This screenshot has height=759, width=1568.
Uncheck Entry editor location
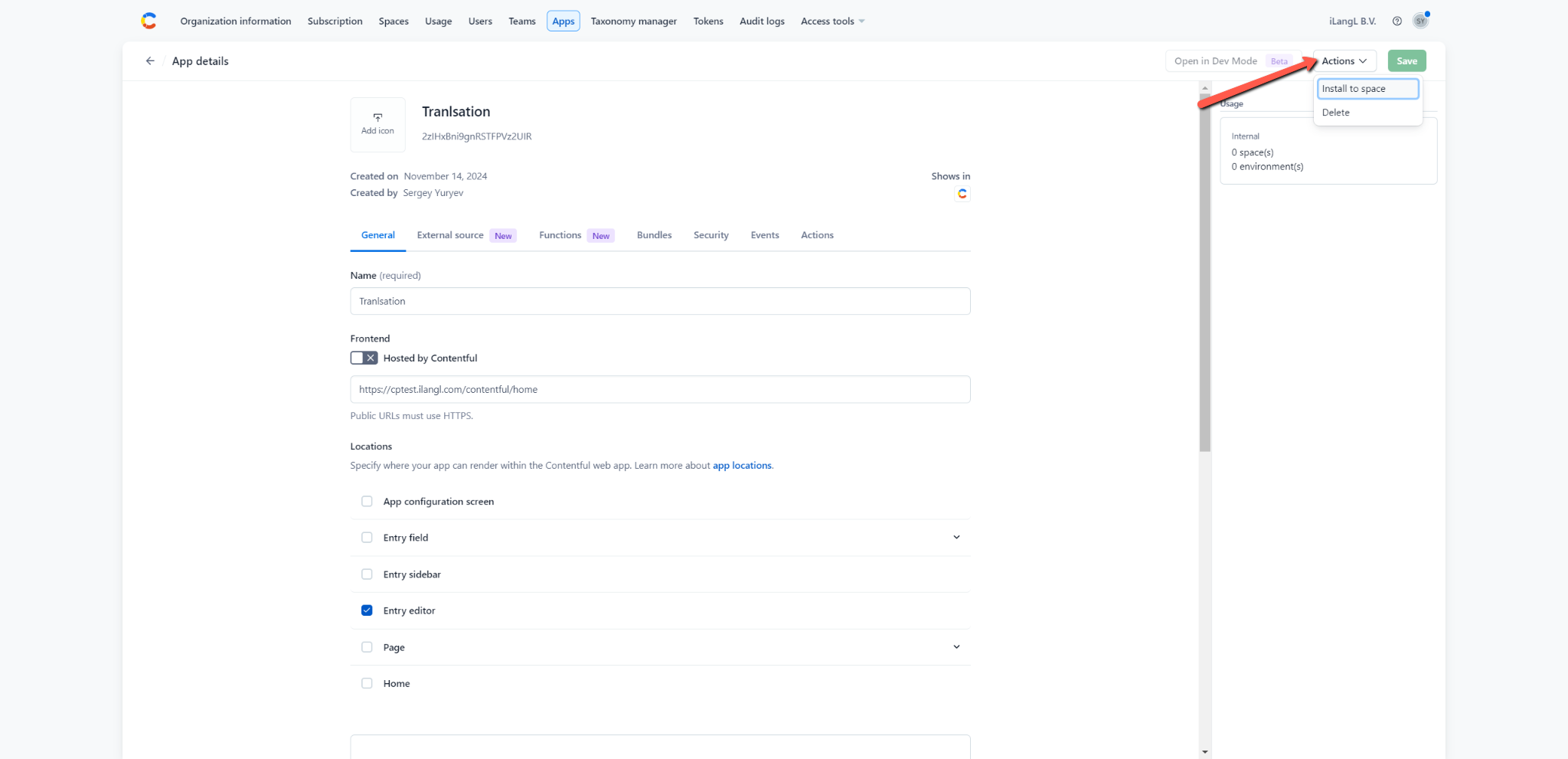(x=367, y=610)
